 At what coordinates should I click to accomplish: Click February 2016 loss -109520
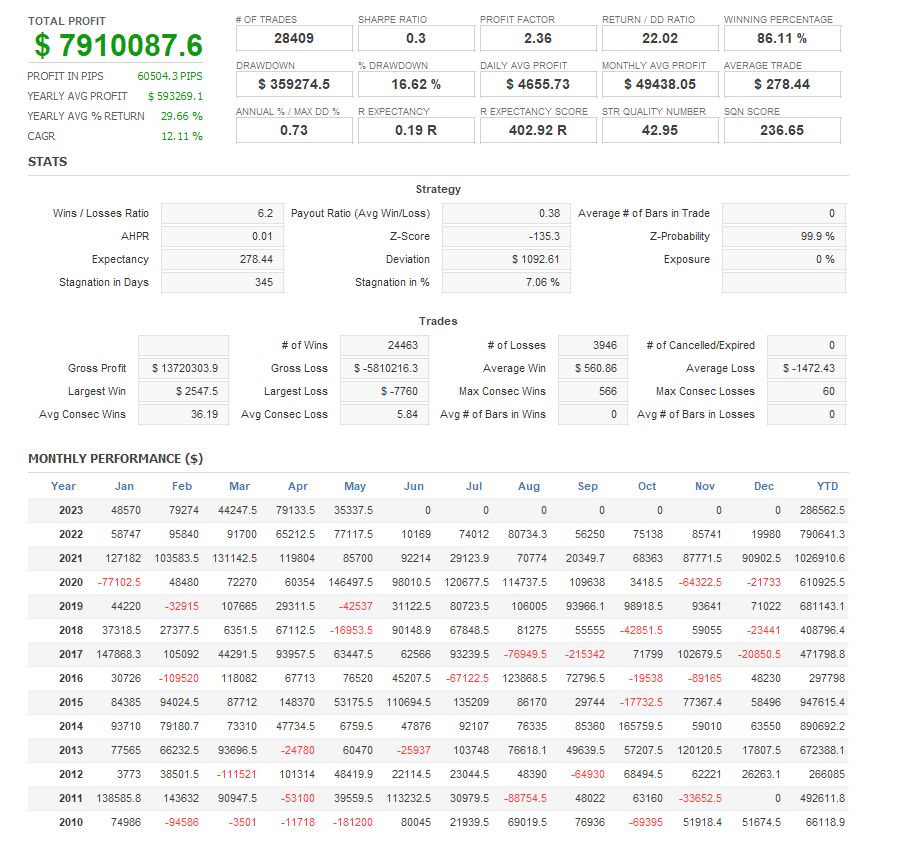click(179, 679)
